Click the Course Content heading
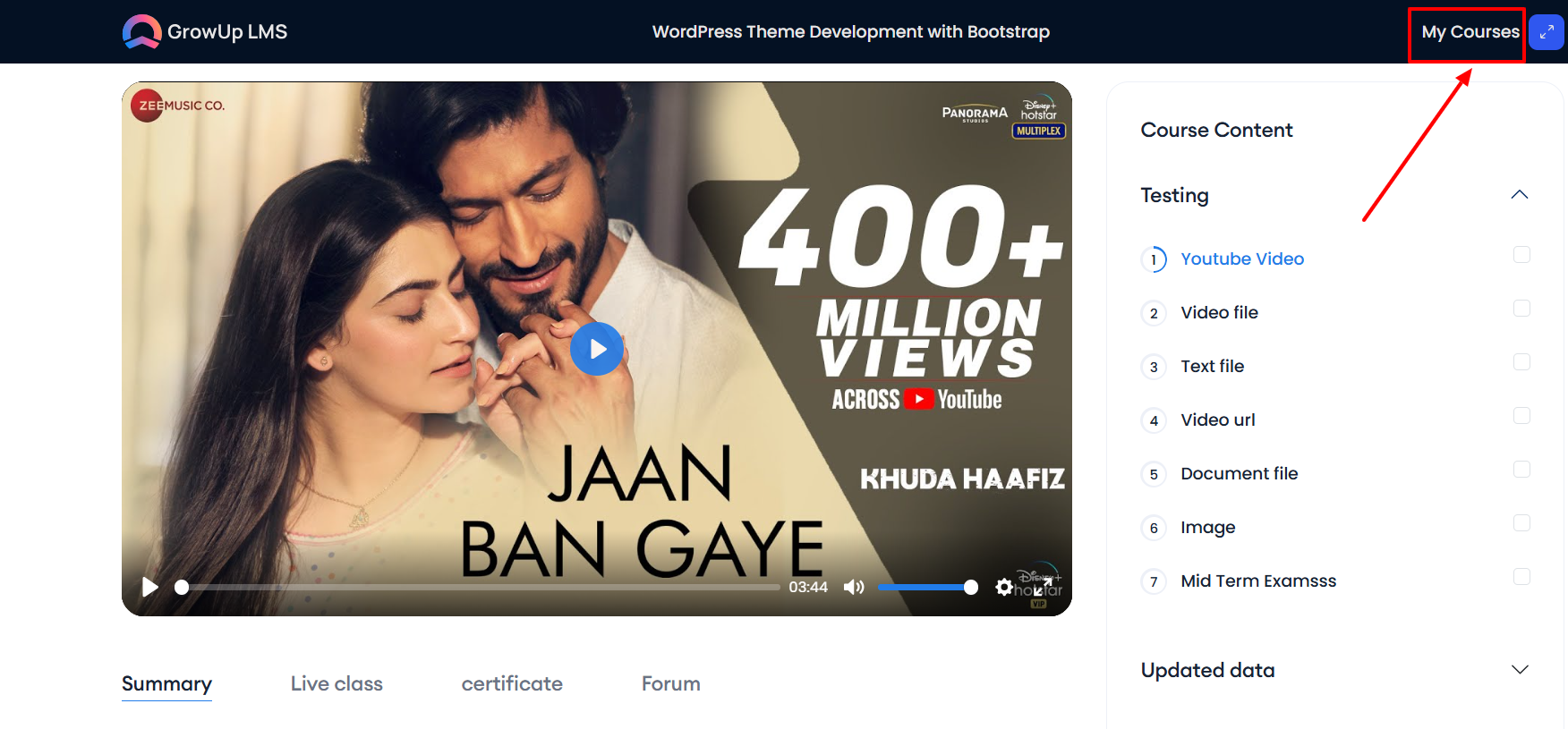Viewport: 1568px width, 729px height. pos(1216,131)
